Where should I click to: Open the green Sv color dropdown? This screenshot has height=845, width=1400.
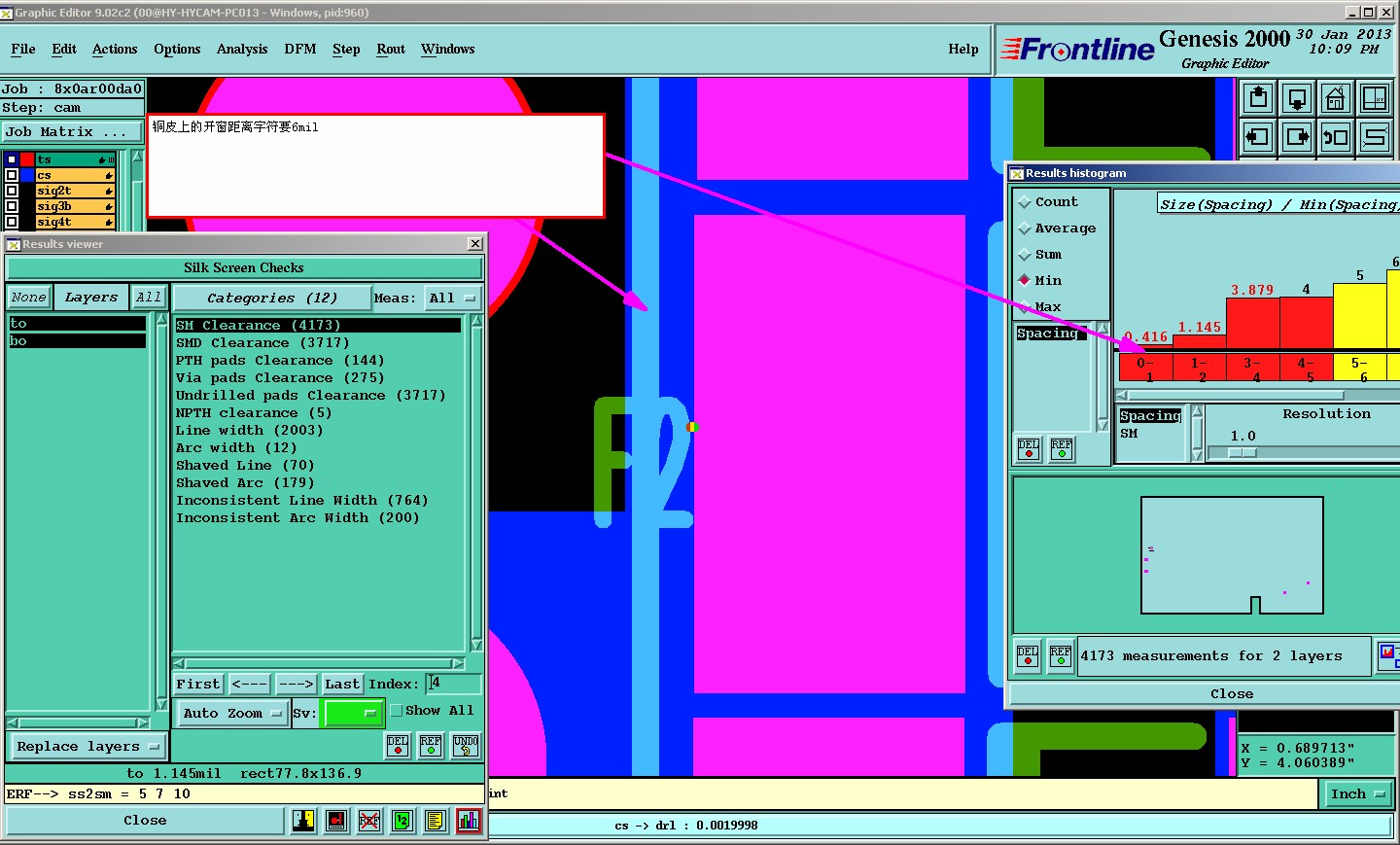coord(352,713)
